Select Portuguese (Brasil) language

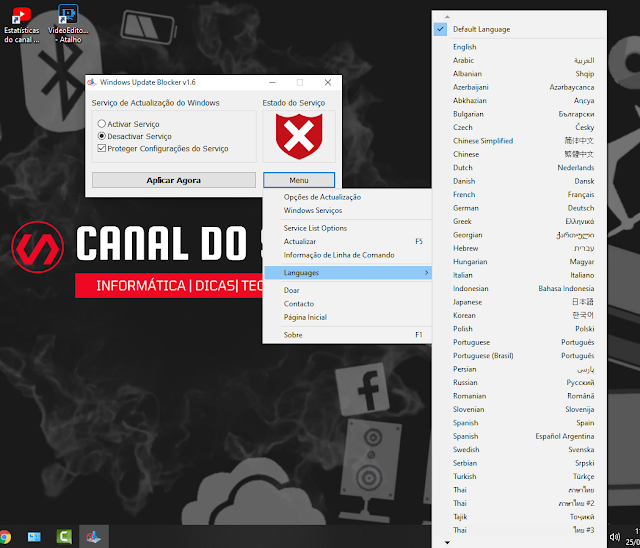(x=519, y=356)
